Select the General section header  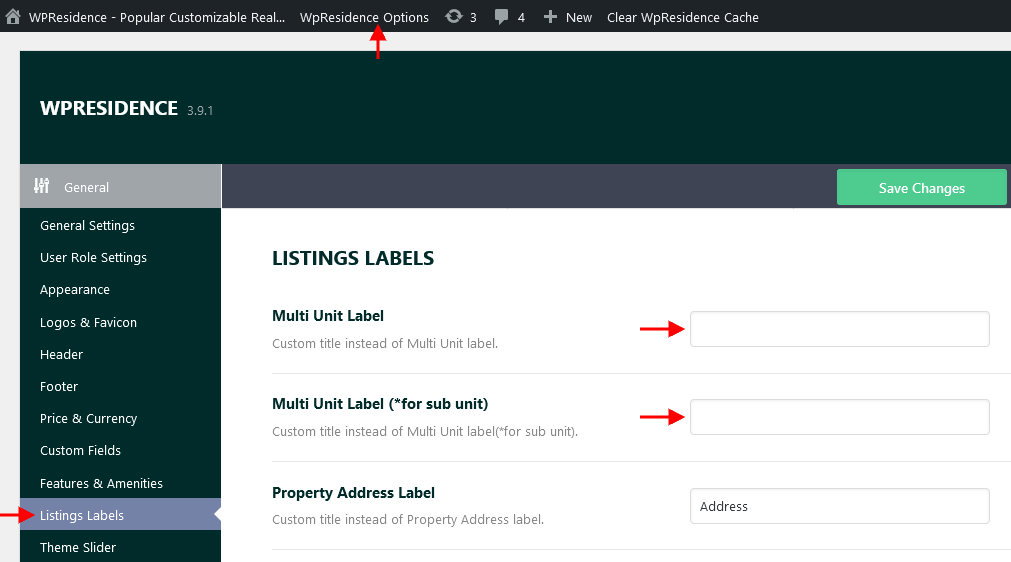coord(121,186)
